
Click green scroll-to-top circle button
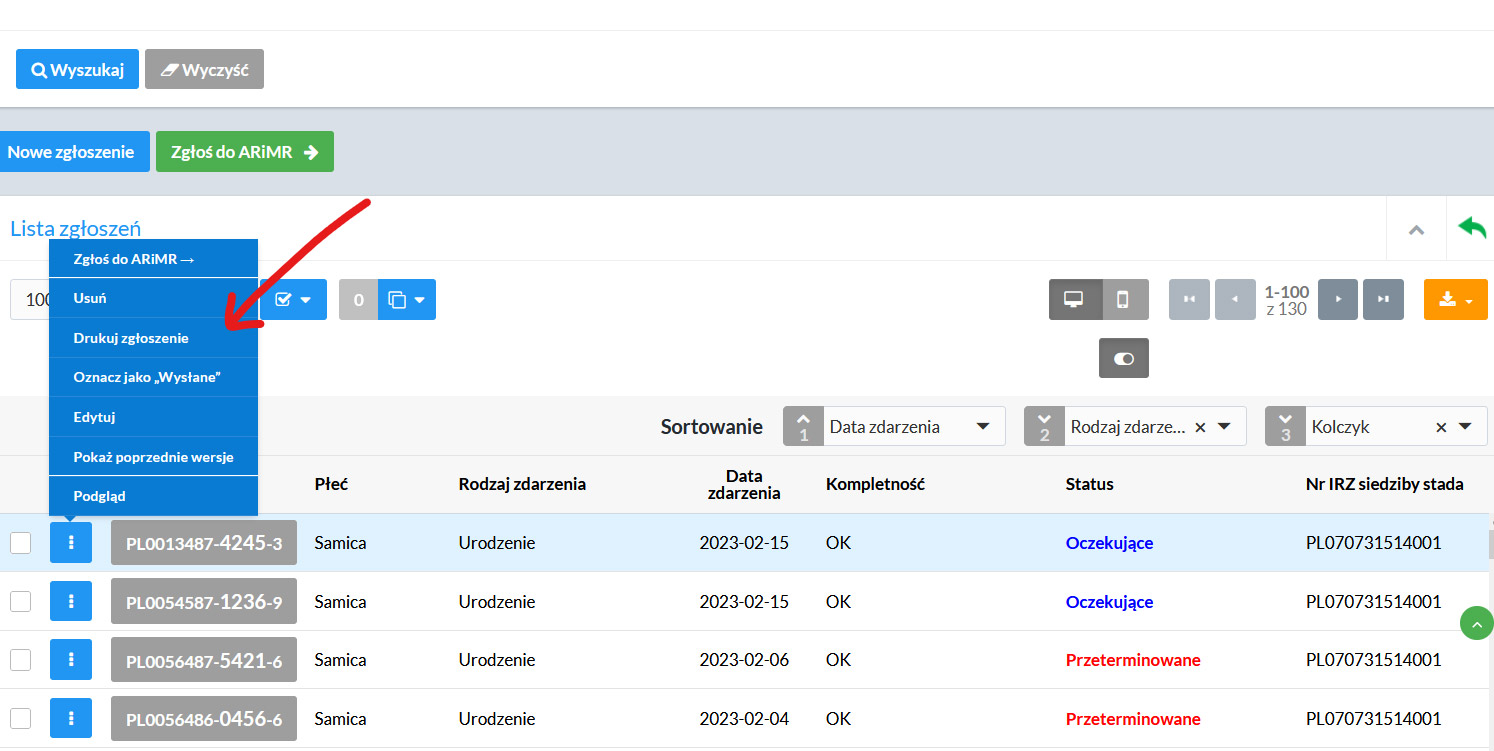(1476, 622)
